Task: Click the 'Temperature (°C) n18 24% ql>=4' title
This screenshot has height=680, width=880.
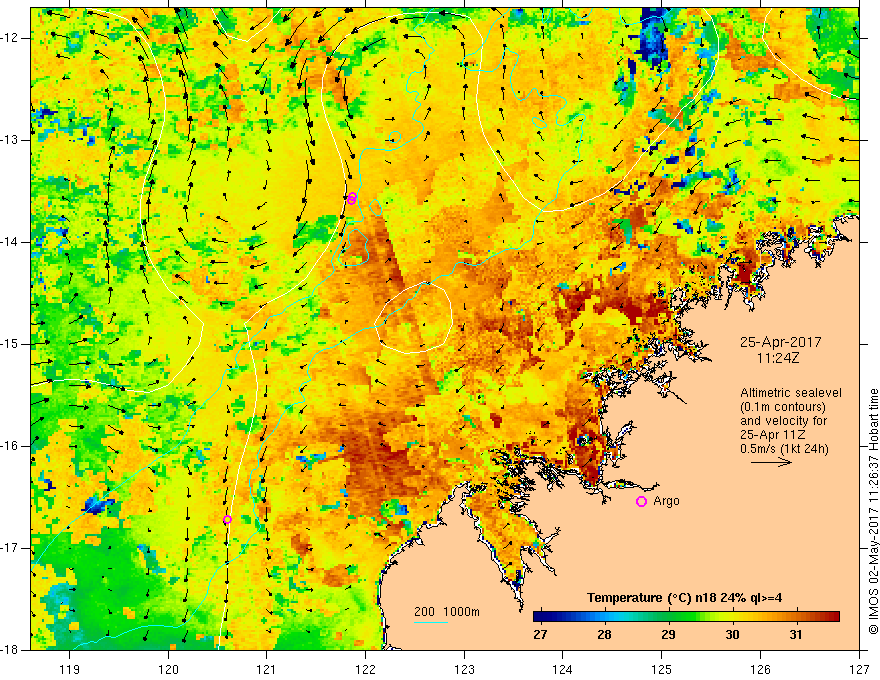Action: [684, 598]
